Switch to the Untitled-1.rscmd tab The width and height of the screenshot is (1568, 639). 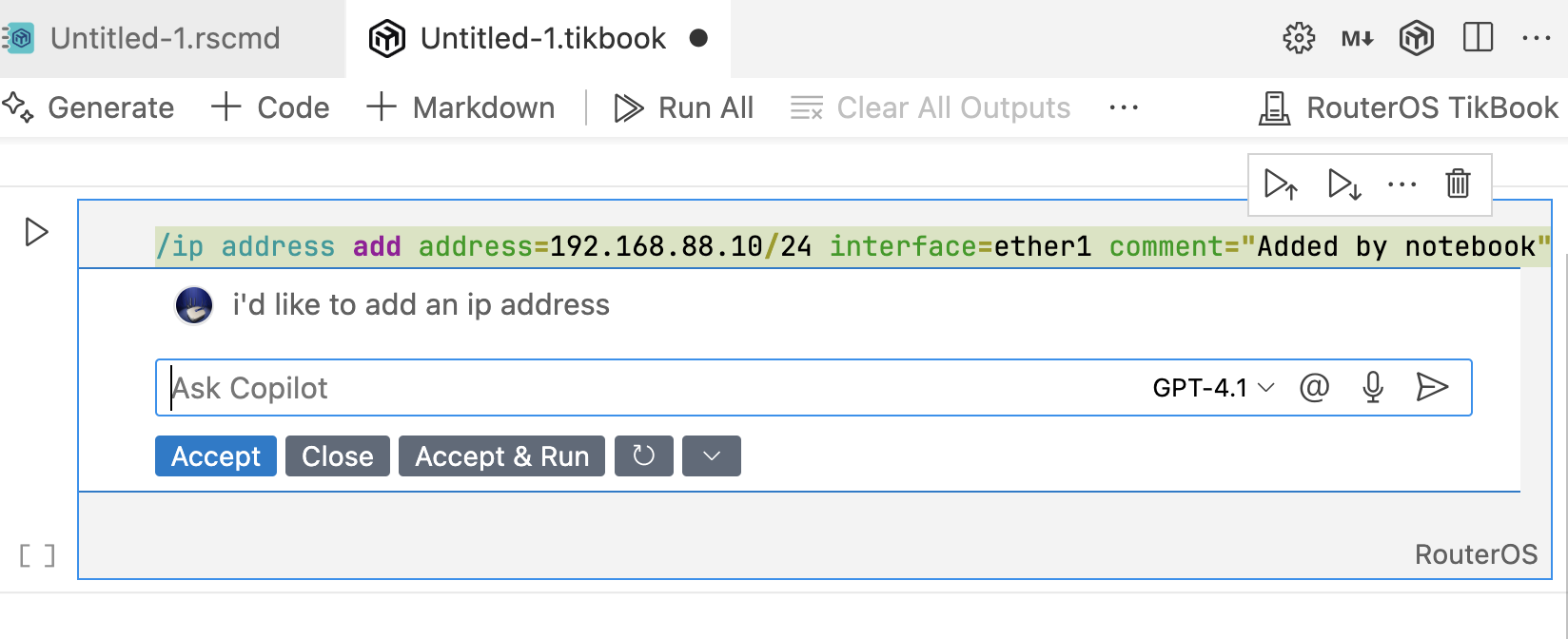167,38
